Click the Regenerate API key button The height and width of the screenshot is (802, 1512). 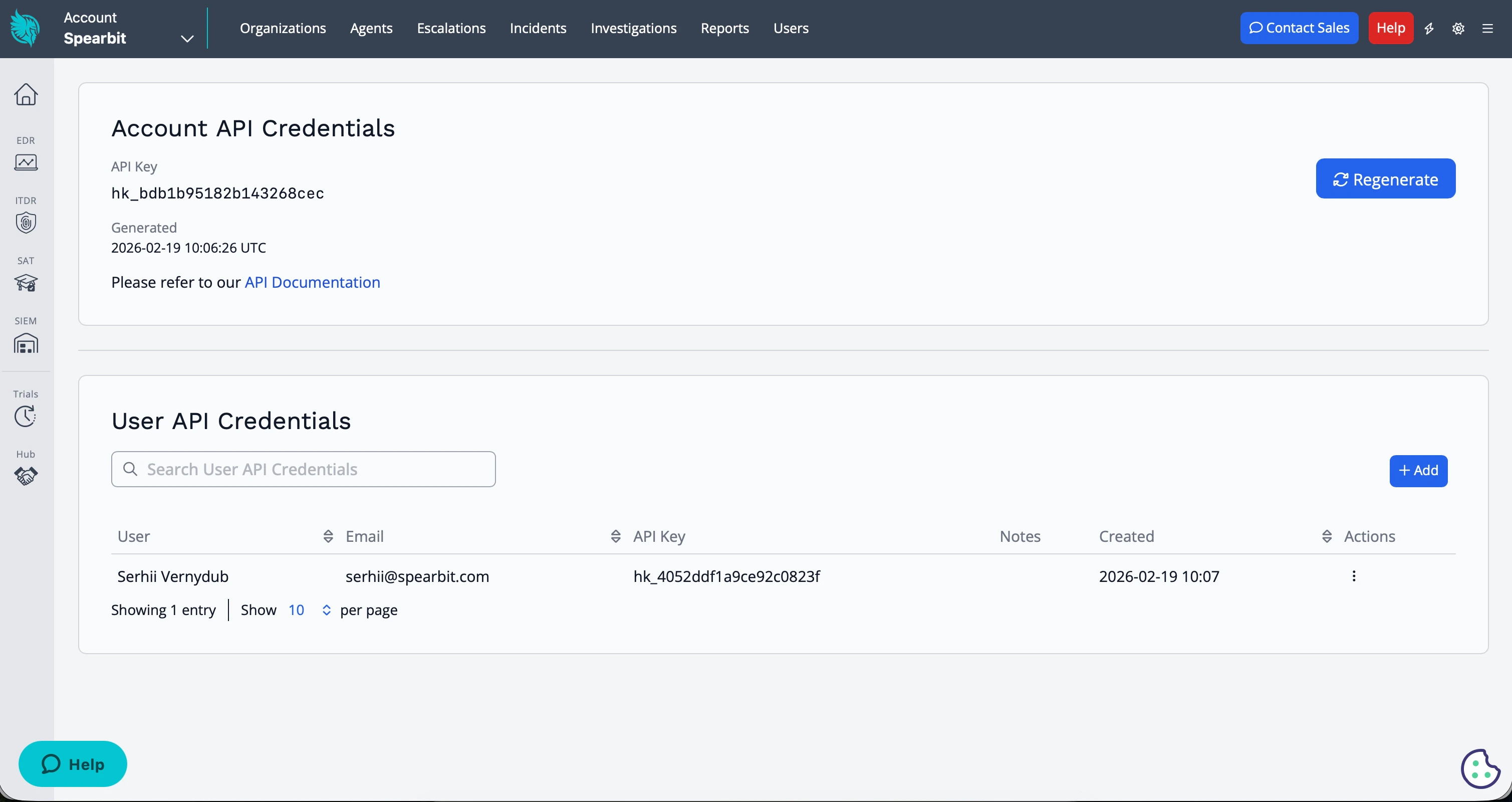1385,178
